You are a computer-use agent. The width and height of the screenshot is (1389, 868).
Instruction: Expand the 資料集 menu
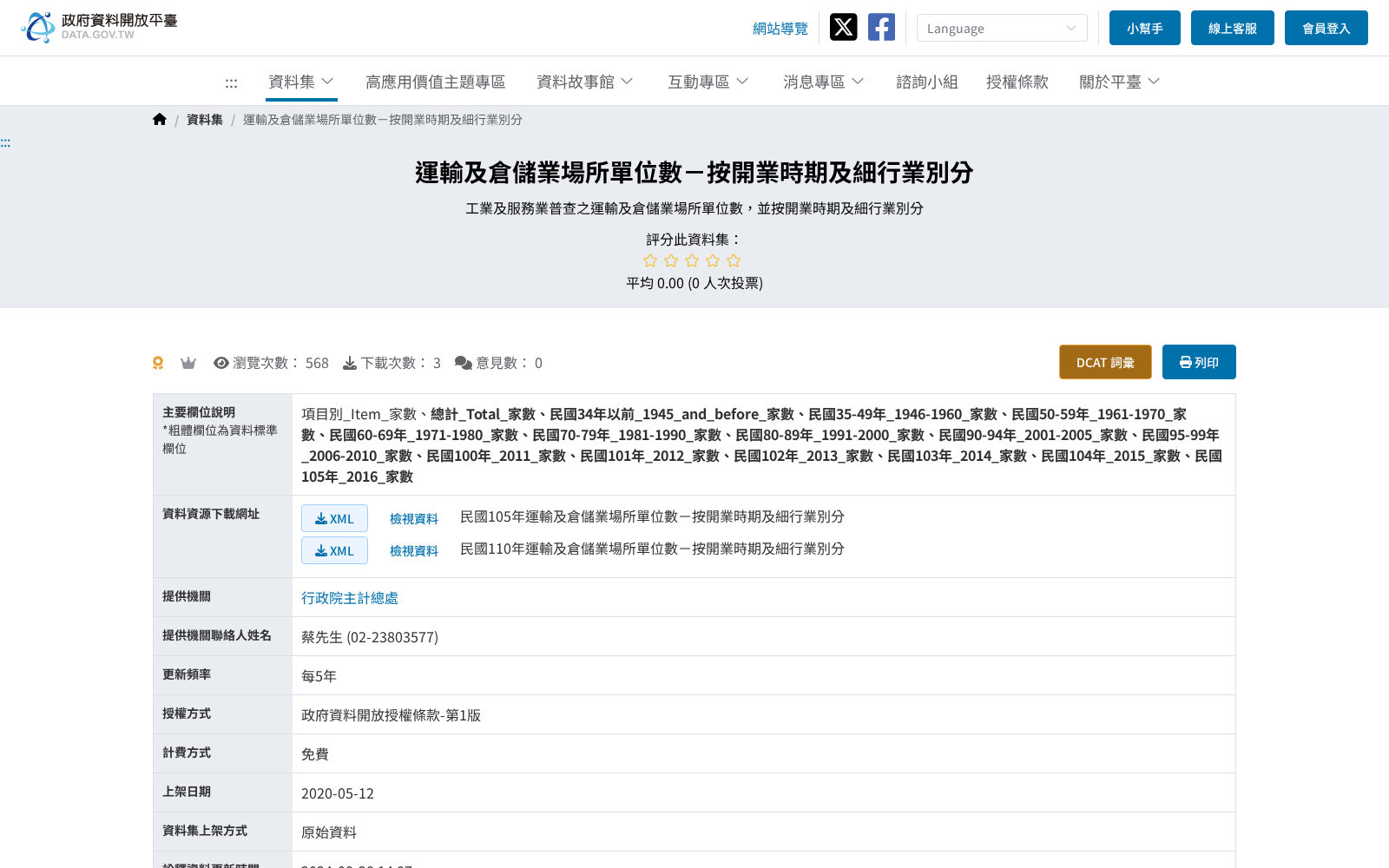point(301,82)
